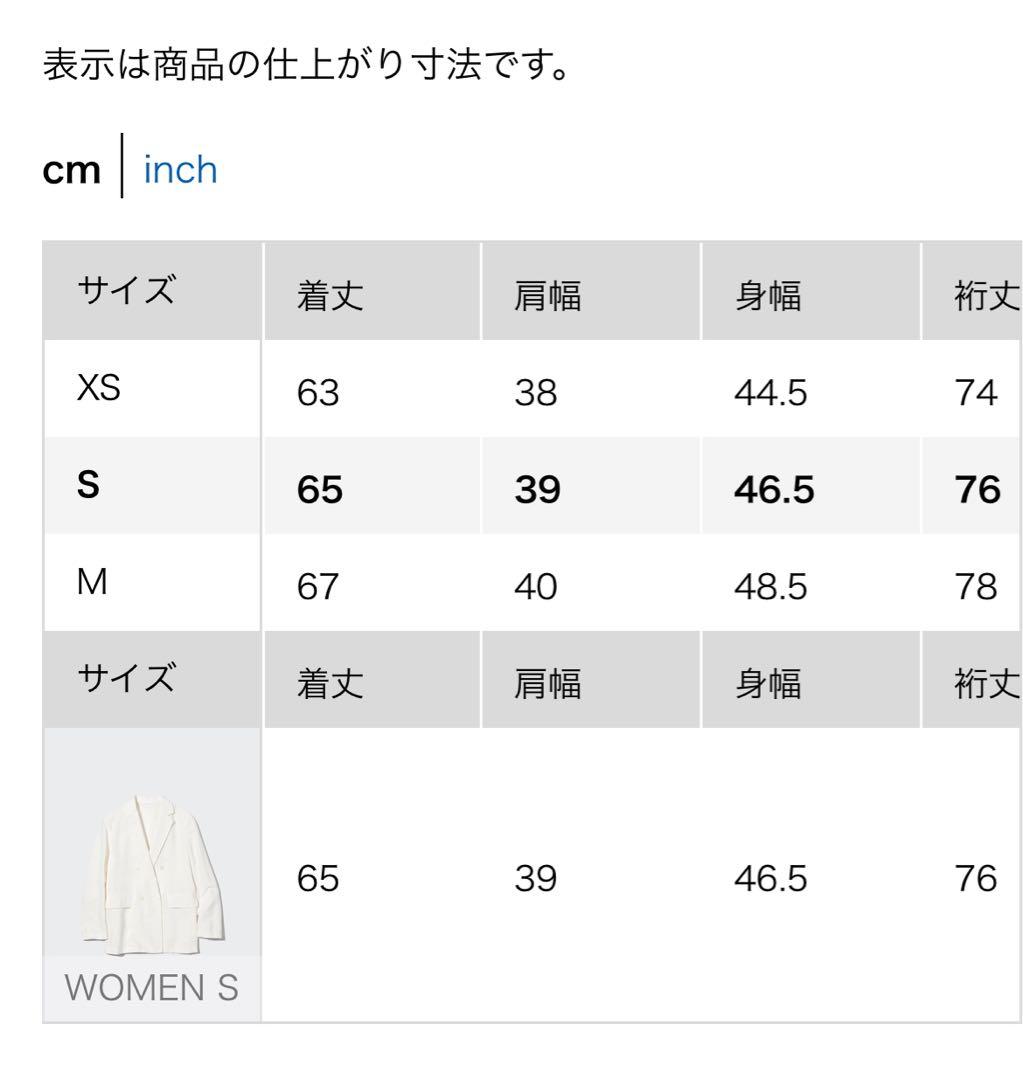
Task: Click the 63 length value for XS
Action: point(318,393)
